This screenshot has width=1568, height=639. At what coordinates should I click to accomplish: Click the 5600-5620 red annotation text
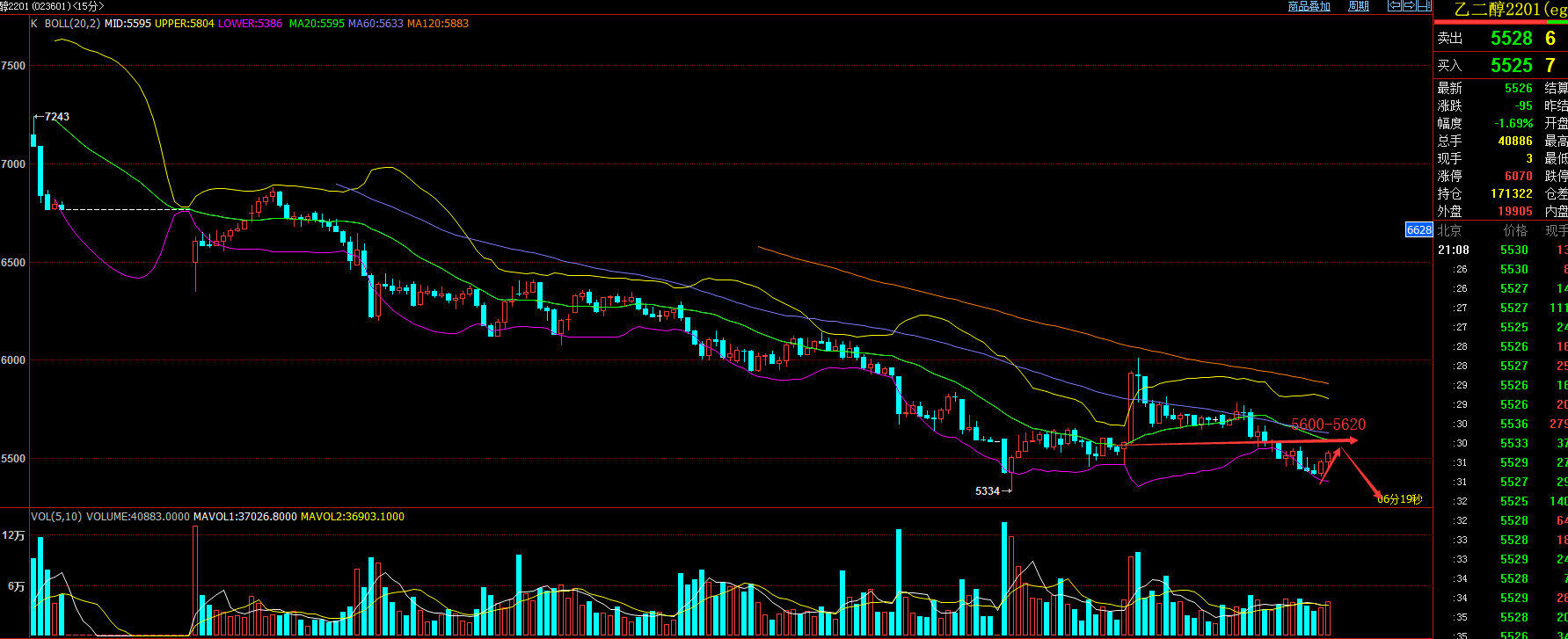[1328, 425]
